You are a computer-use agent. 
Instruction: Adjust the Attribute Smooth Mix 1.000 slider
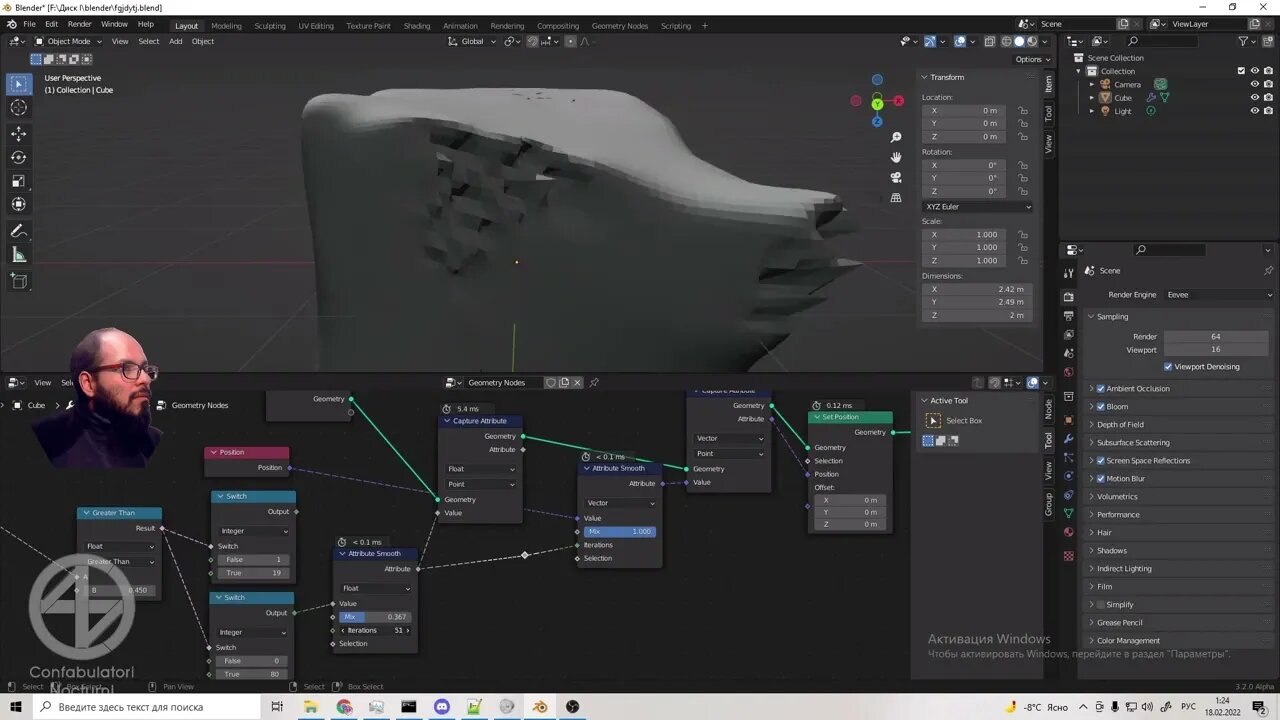point(620,532)
